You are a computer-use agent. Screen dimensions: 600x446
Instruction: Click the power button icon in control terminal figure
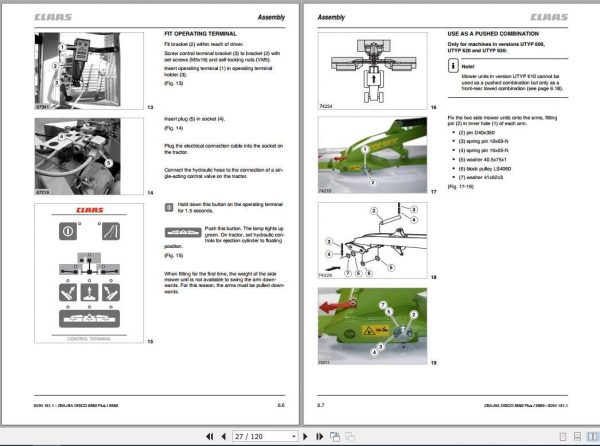click(x=68, y=231)
